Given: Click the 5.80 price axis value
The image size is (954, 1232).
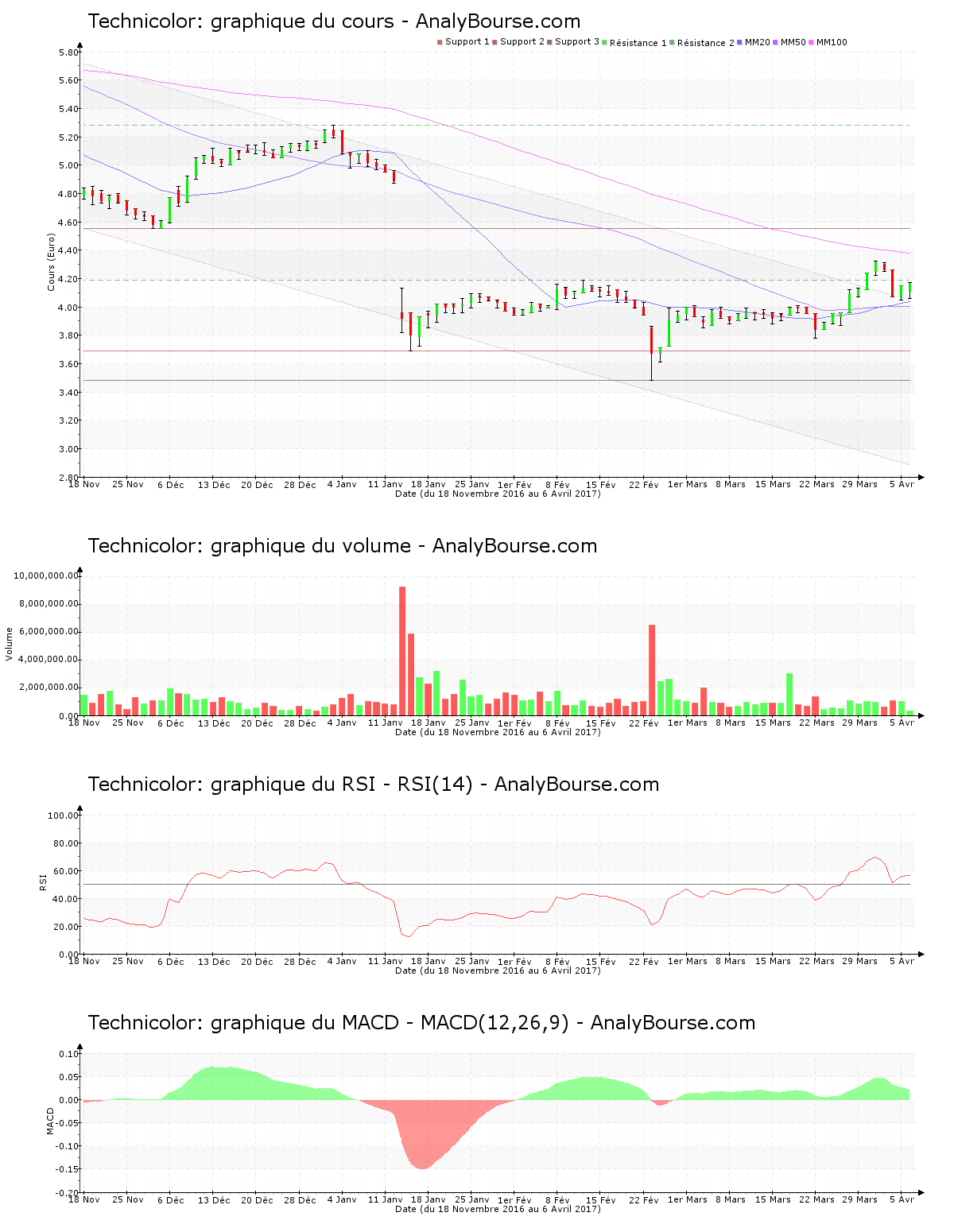Looking at the screenshot, I should click(68, 52).
